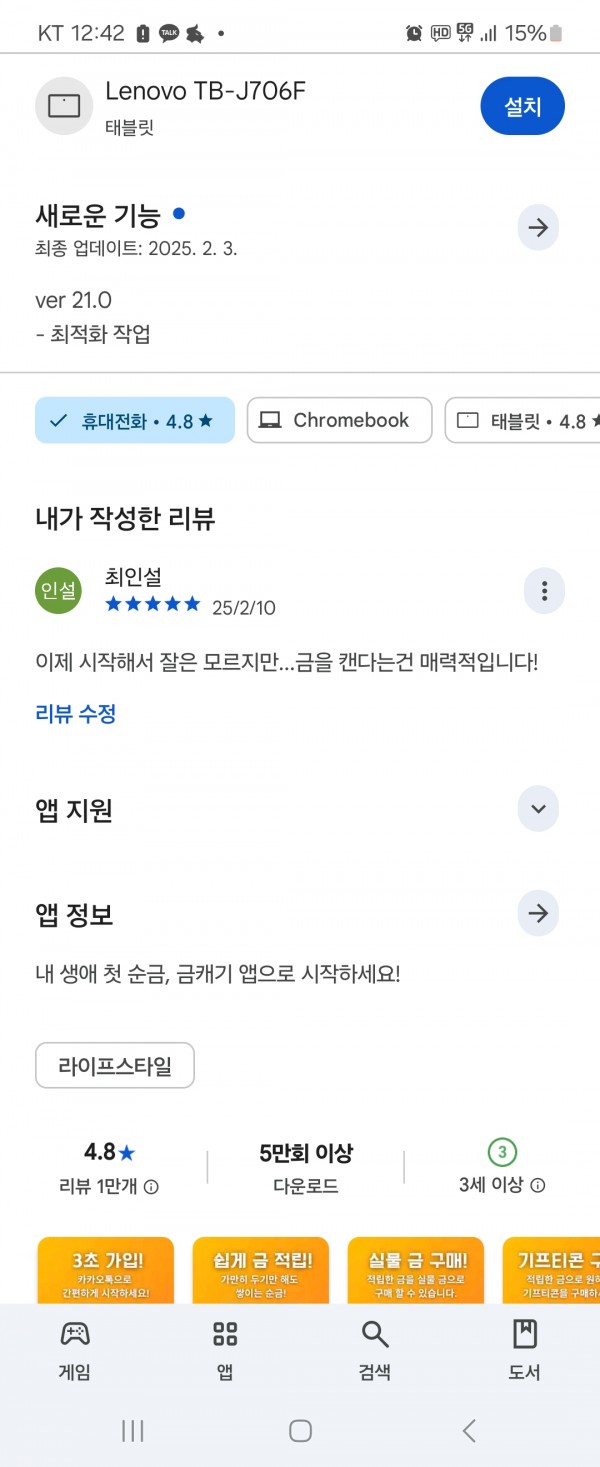The image size is (600, 1467).
Task: Switch to the 게임 tab
Action: [75, 1351]
